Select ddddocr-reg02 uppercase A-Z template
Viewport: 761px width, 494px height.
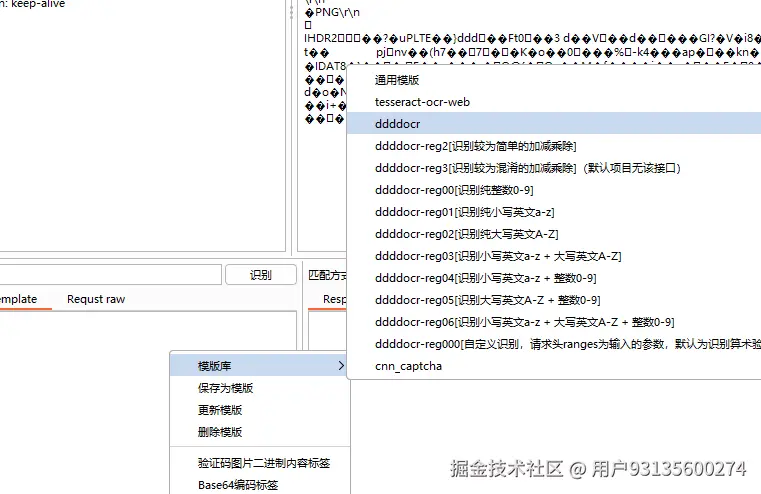click(x=554, y=234)
